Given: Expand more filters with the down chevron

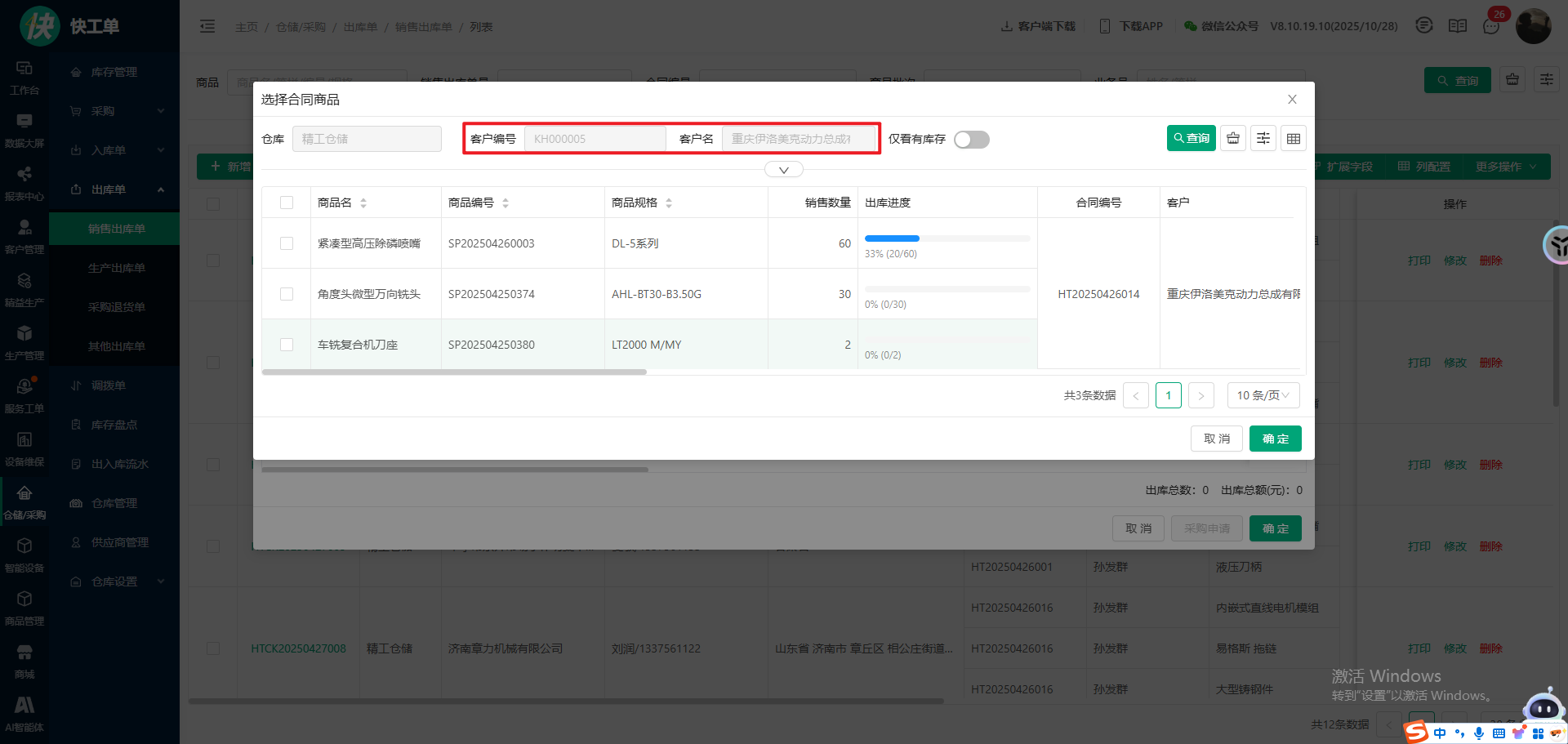Looking at the screenshot, I should click(x=784, y=170).
